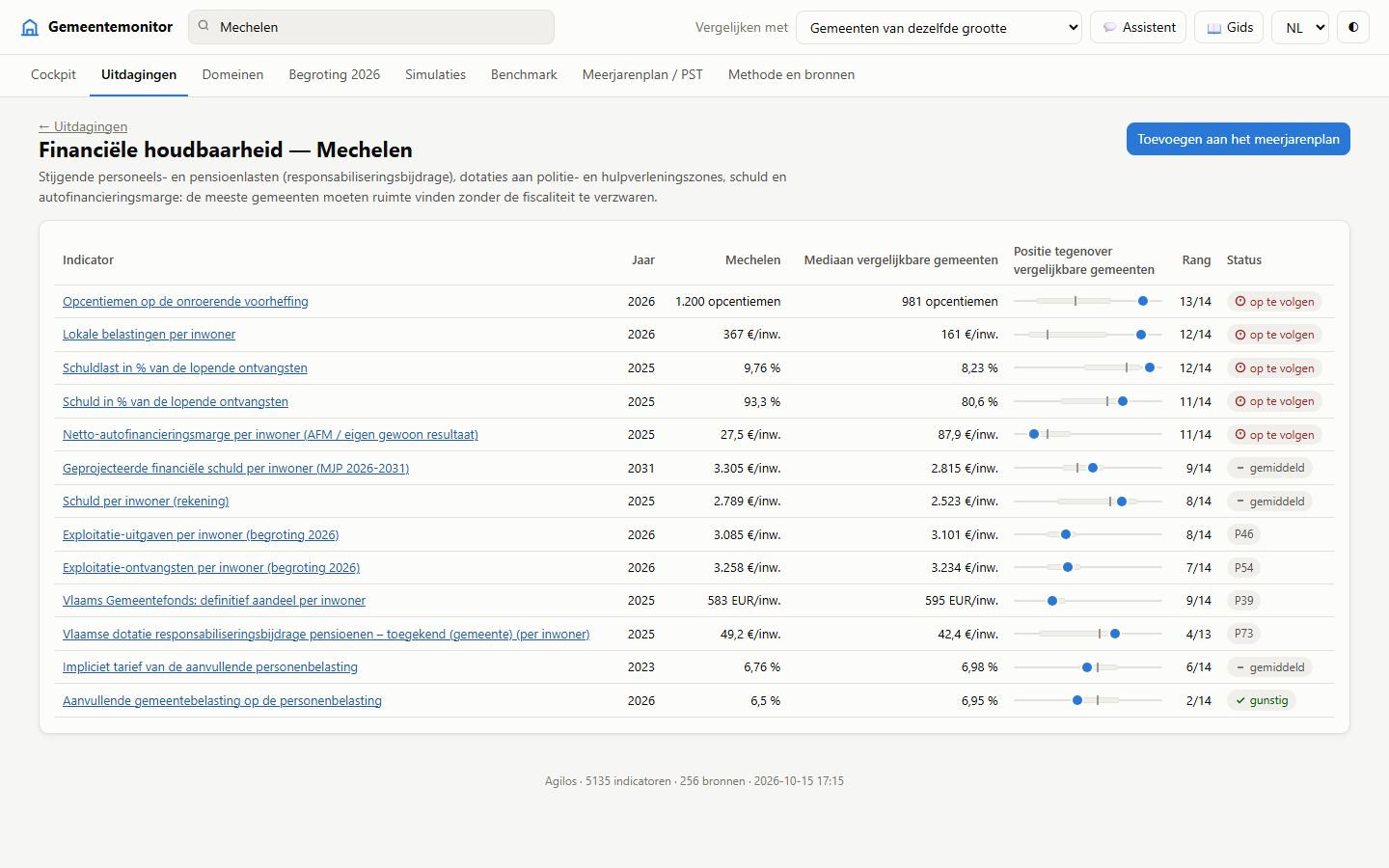This screenshot has height=868, width=1389.
Task: Open Methode en bronnen tab
Action: pos(791,74)
